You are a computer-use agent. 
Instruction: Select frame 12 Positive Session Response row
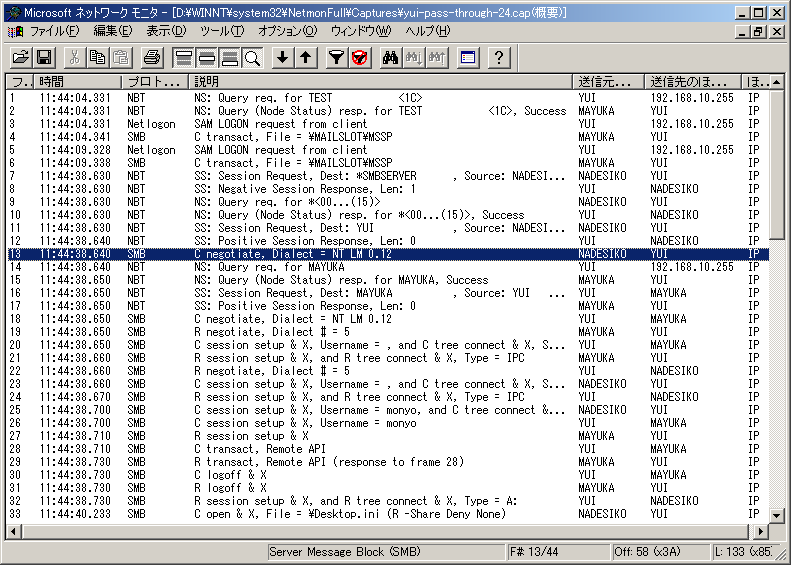387,241
